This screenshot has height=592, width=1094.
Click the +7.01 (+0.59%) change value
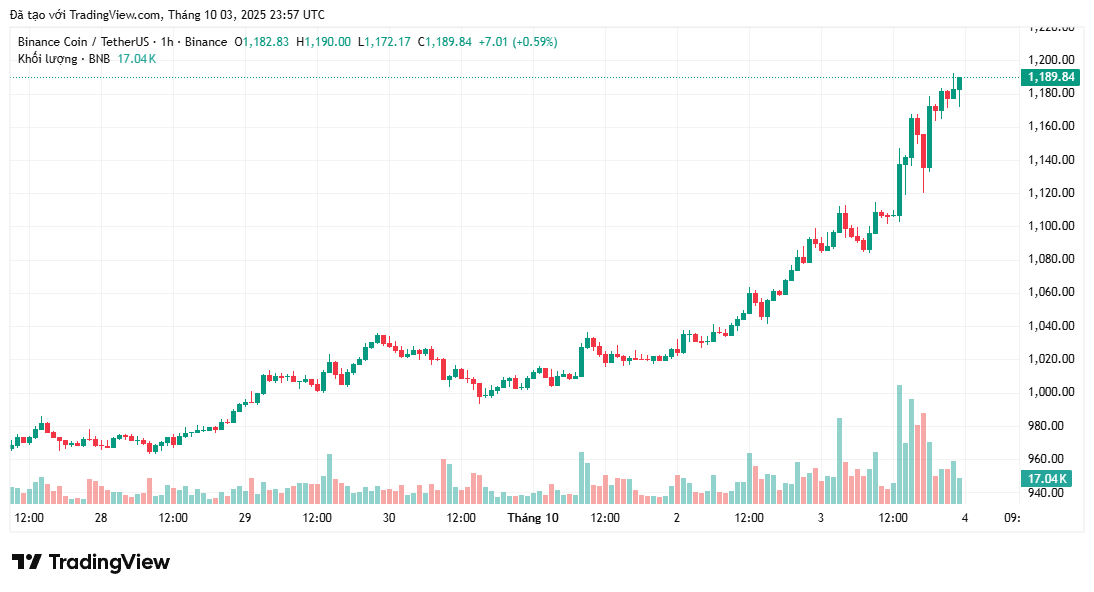[x=518, y=42]
